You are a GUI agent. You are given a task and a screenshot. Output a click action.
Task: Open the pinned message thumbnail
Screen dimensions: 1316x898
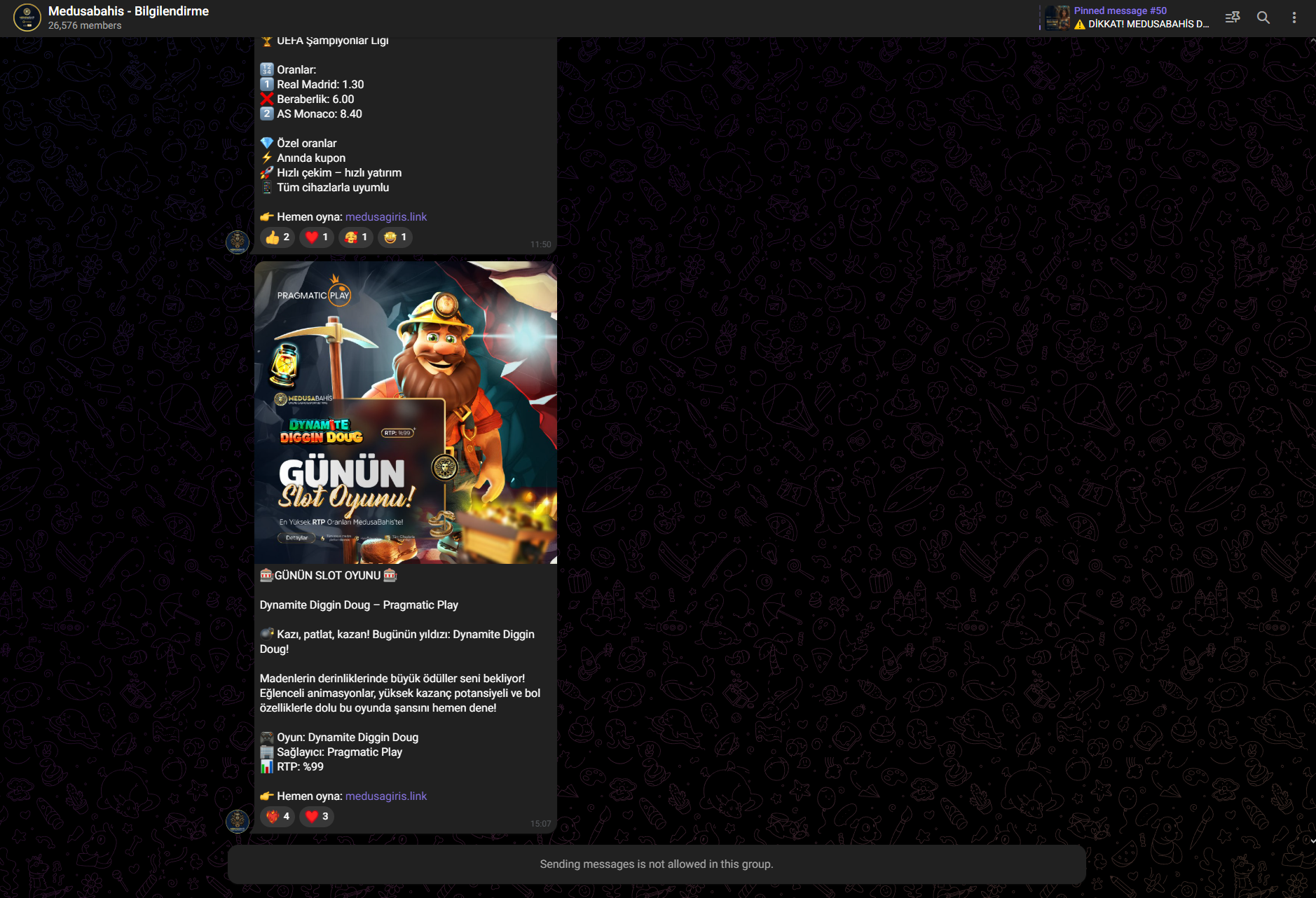point(1057,18)
